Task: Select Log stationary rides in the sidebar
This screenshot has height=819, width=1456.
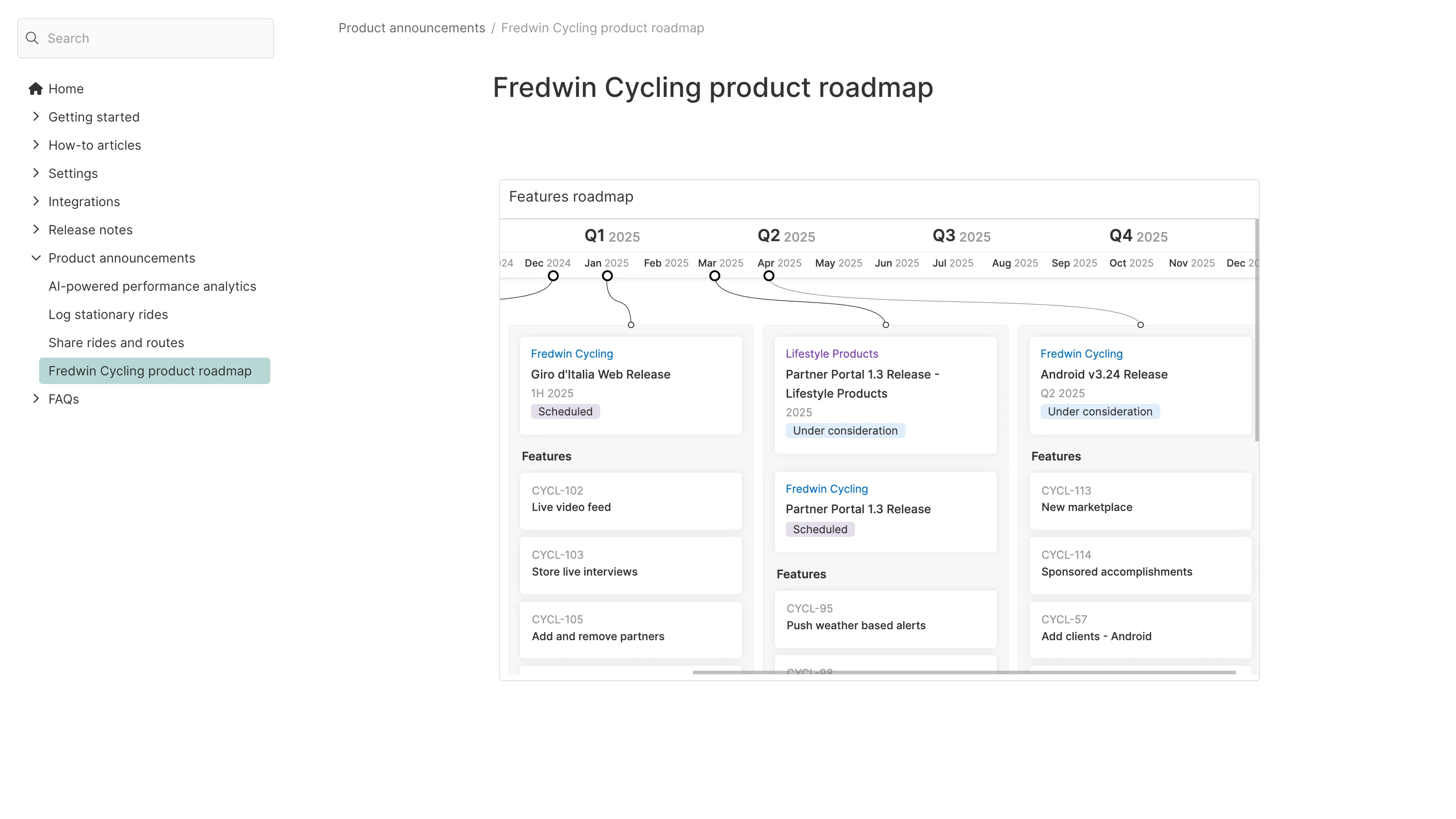Action: coord(107,314)
